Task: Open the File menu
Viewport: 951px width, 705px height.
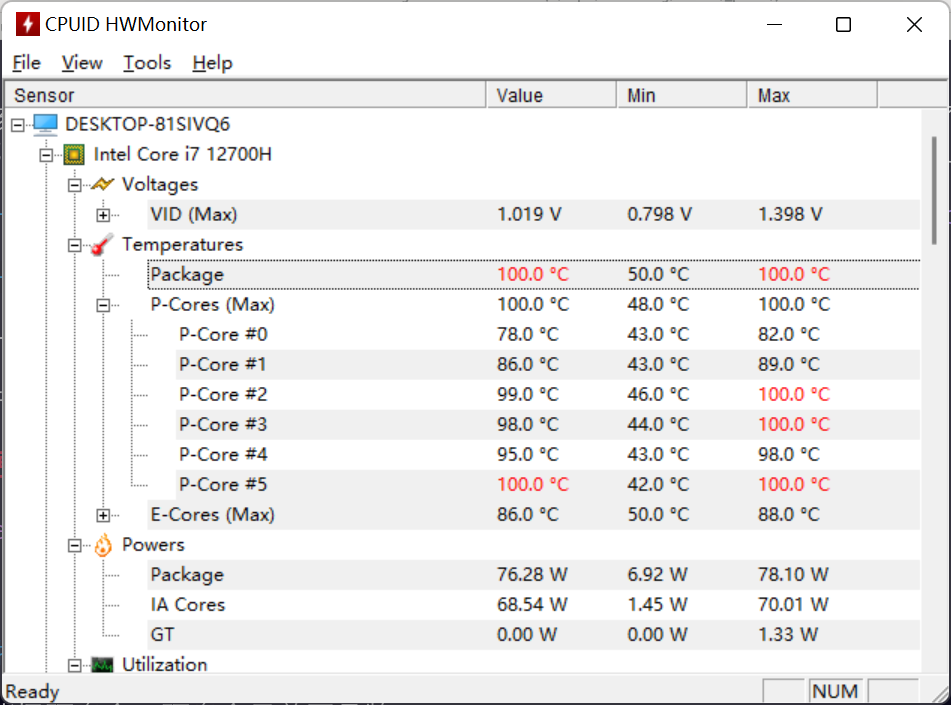Action: tap(26, 62)
